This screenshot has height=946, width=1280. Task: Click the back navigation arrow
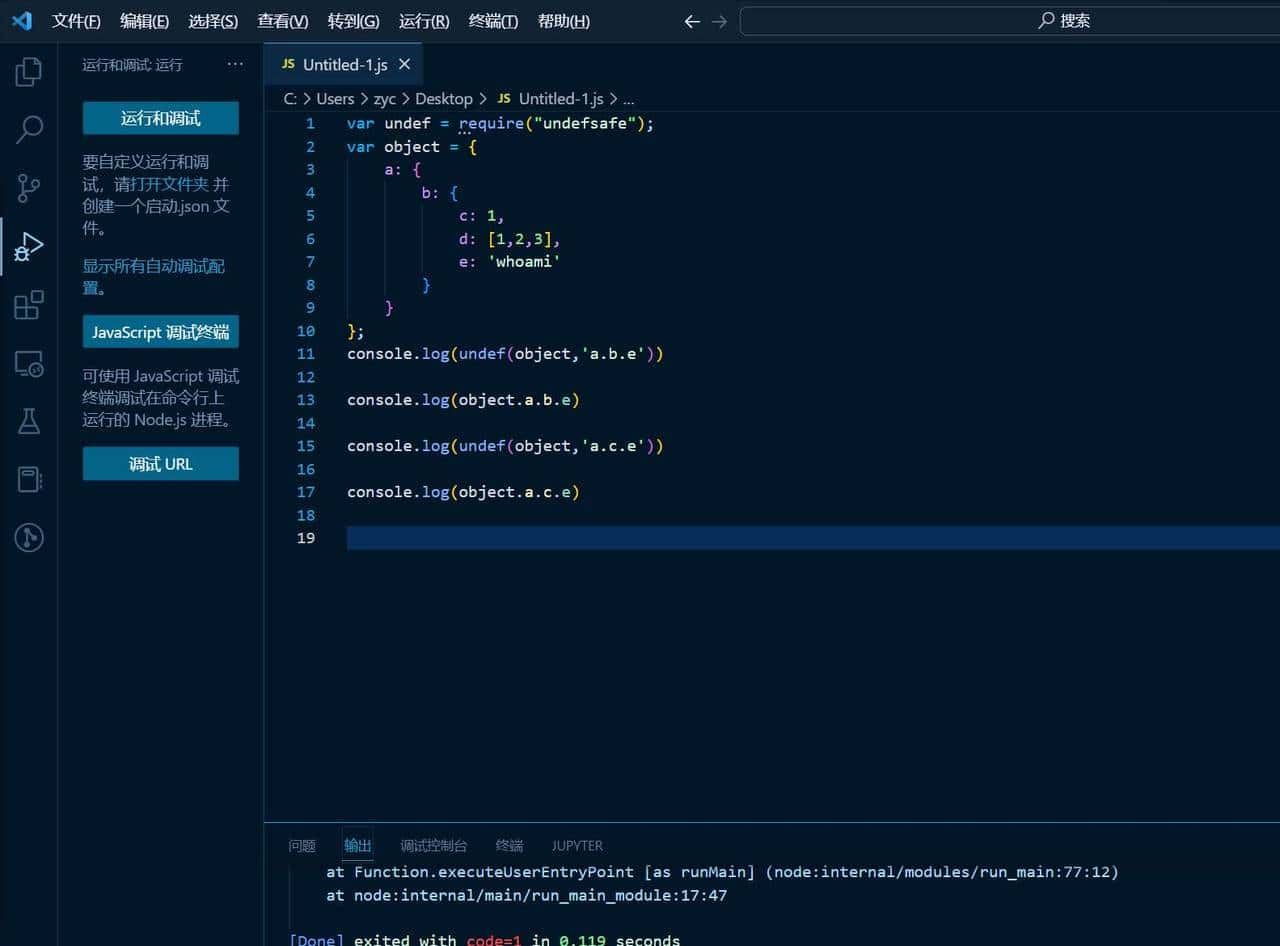pyautogui.click(x=691, y=20)
